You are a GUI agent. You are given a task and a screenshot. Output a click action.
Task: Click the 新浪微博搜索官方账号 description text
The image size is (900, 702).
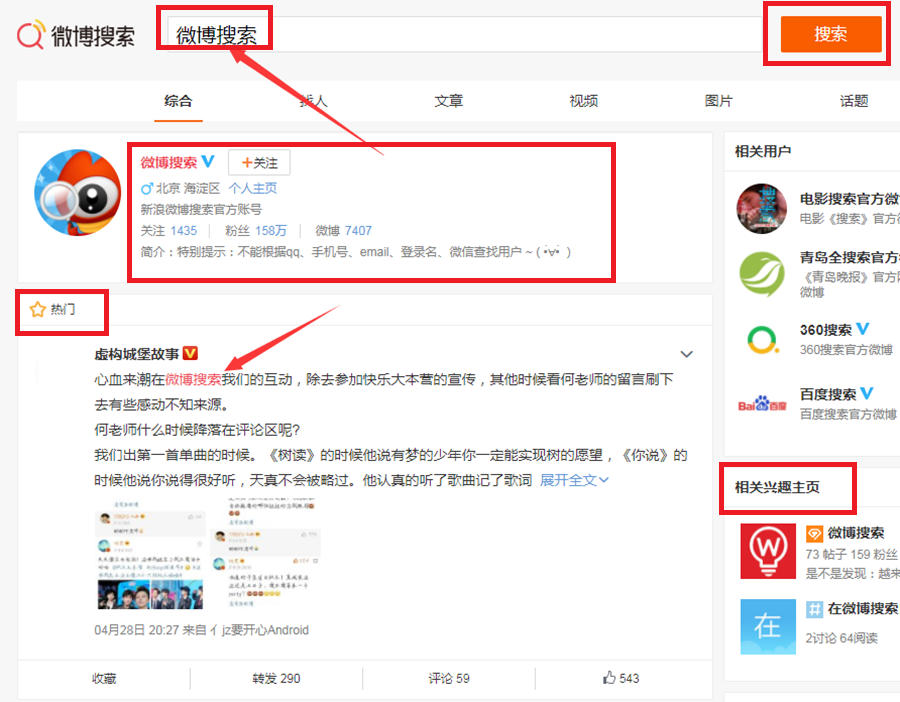point(201,210)
